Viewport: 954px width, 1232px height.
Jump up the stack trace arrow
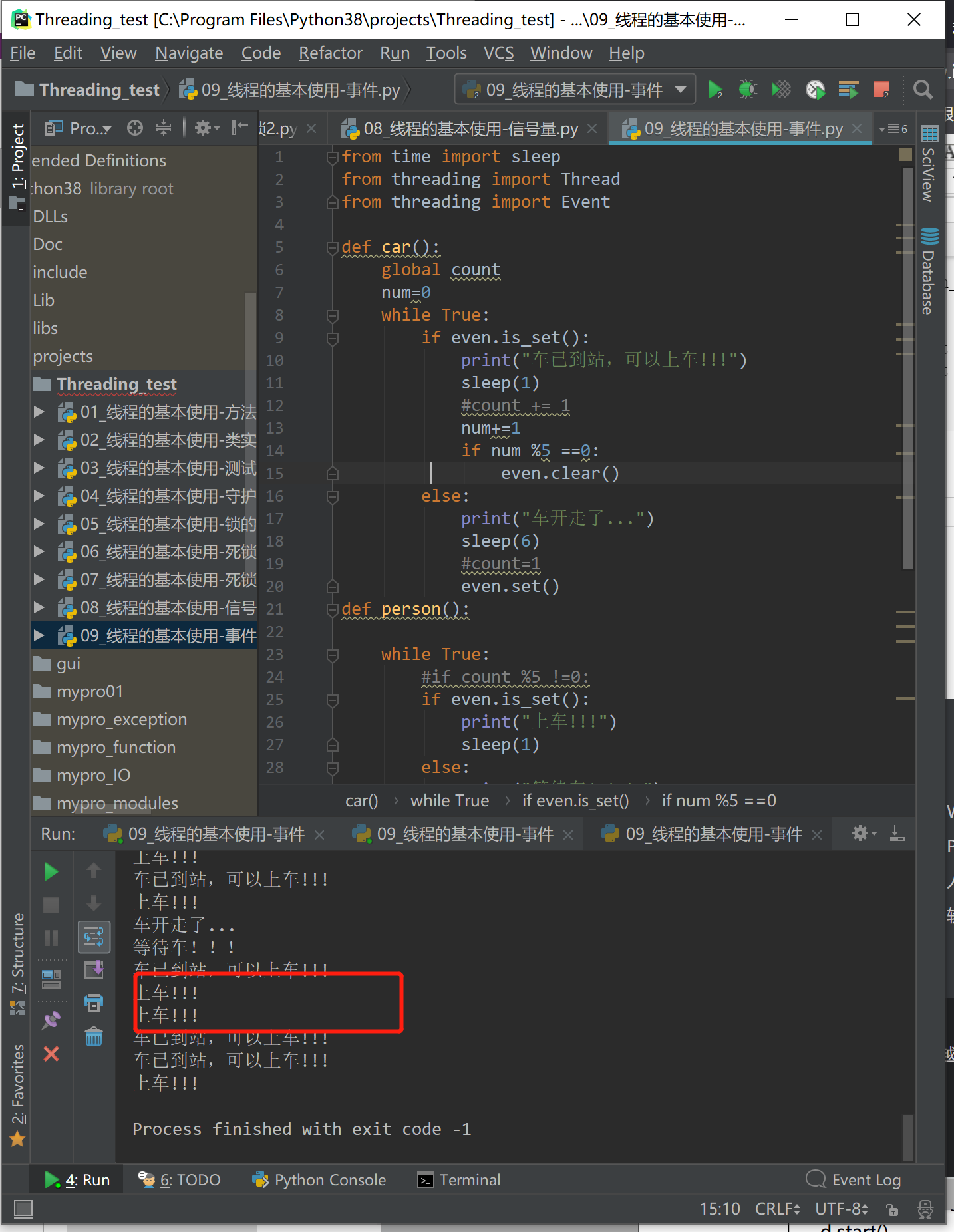[x=94, y=870]
